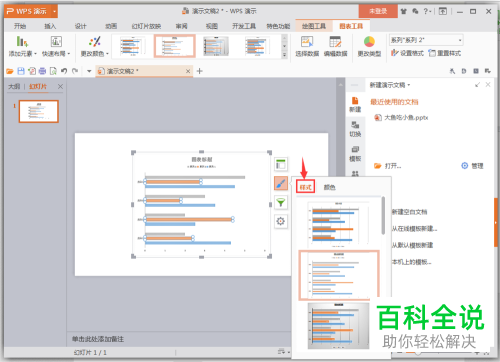Click 从默认模板新建 in task pane
500x362 pixels.
[412, 245]
